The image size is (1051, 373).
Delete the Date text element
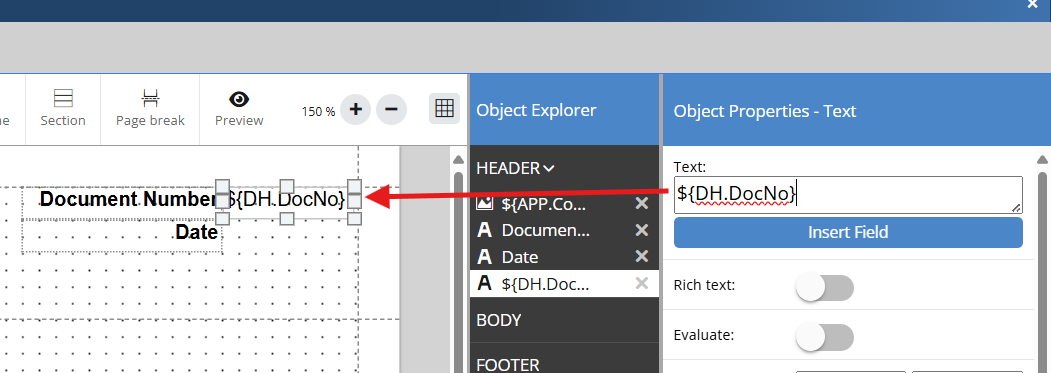(641, 257)
